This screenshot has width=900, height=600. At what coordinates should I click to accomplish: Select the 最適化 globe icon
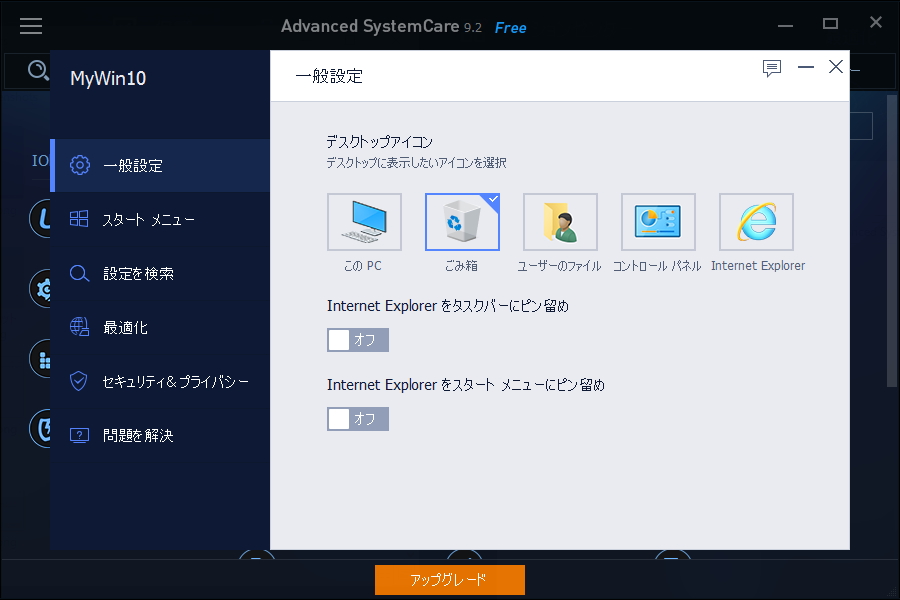click(80, 327)
